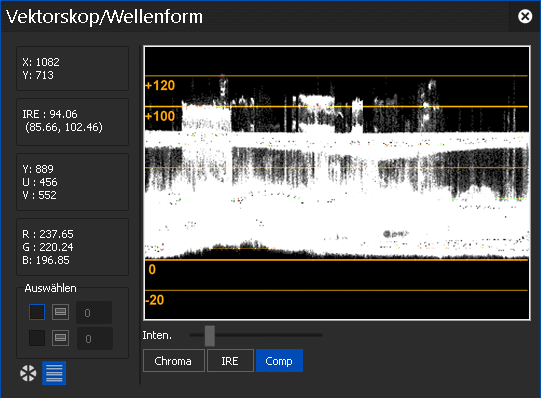Click the Y U V values panel
The width and height of the screenshot is (541, 398).
coord(72,182)
